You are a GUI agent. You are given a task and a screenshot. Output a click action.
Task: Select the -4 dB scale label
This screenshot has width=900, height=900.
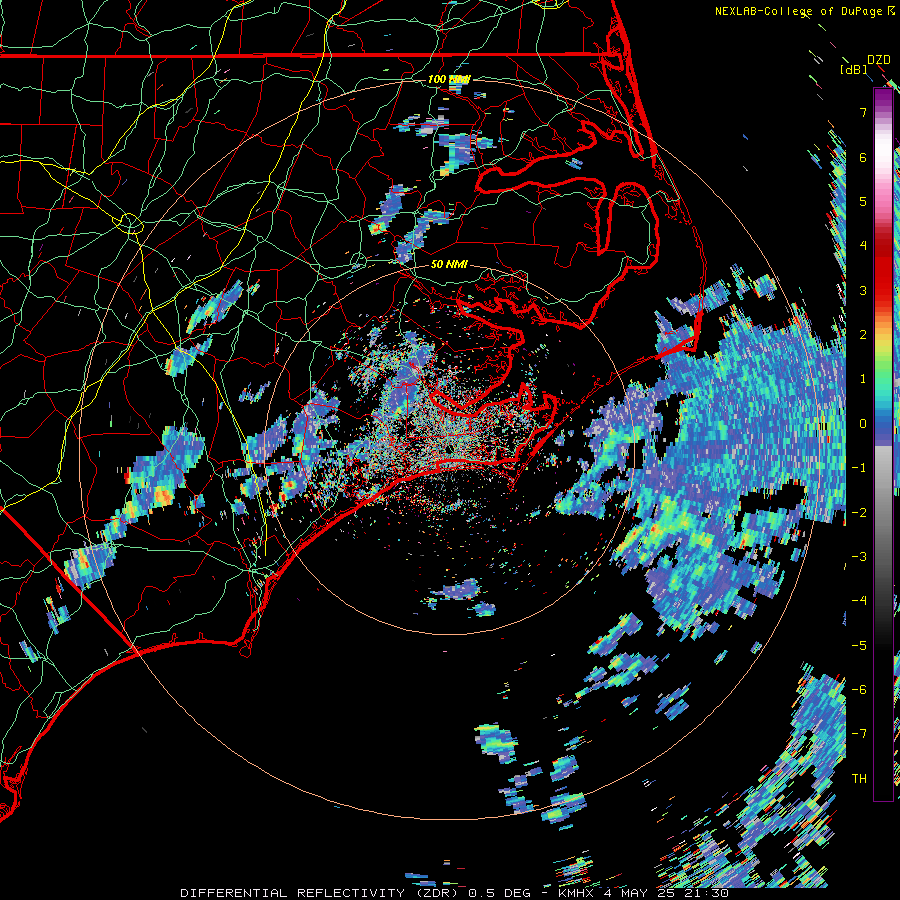click(859, 601)
